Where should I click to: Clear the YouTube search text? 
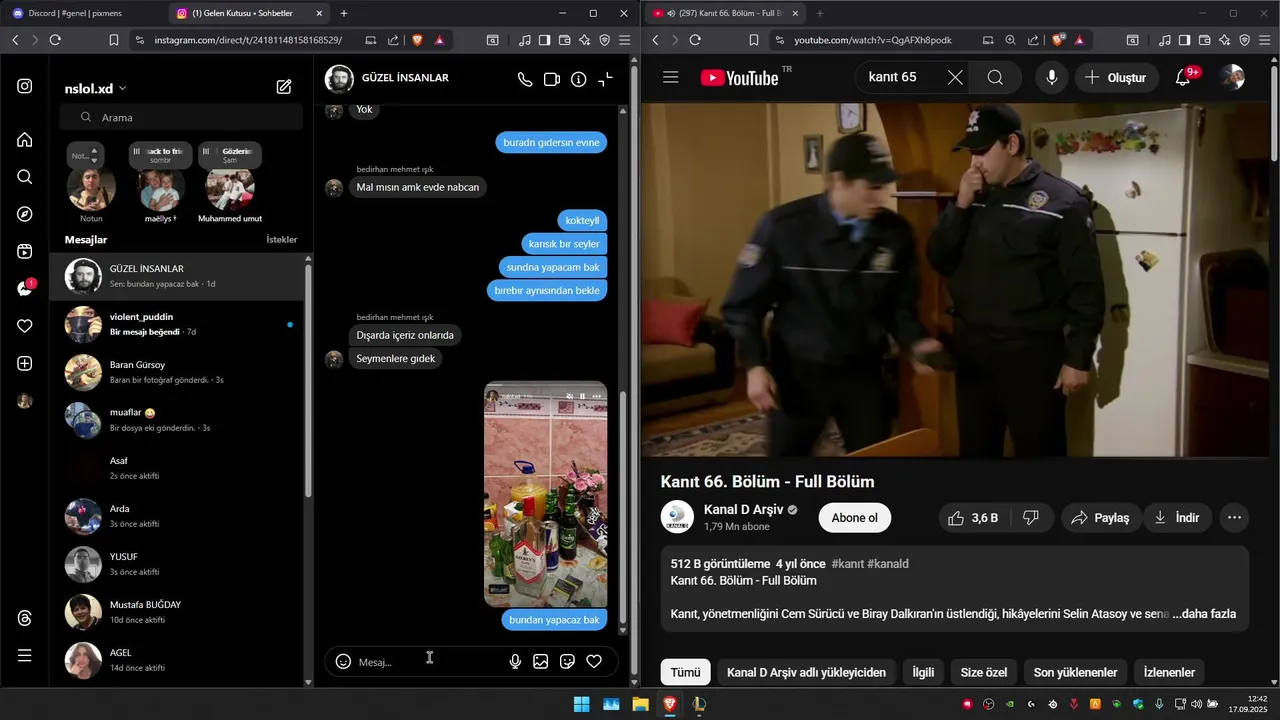[955, 77]
